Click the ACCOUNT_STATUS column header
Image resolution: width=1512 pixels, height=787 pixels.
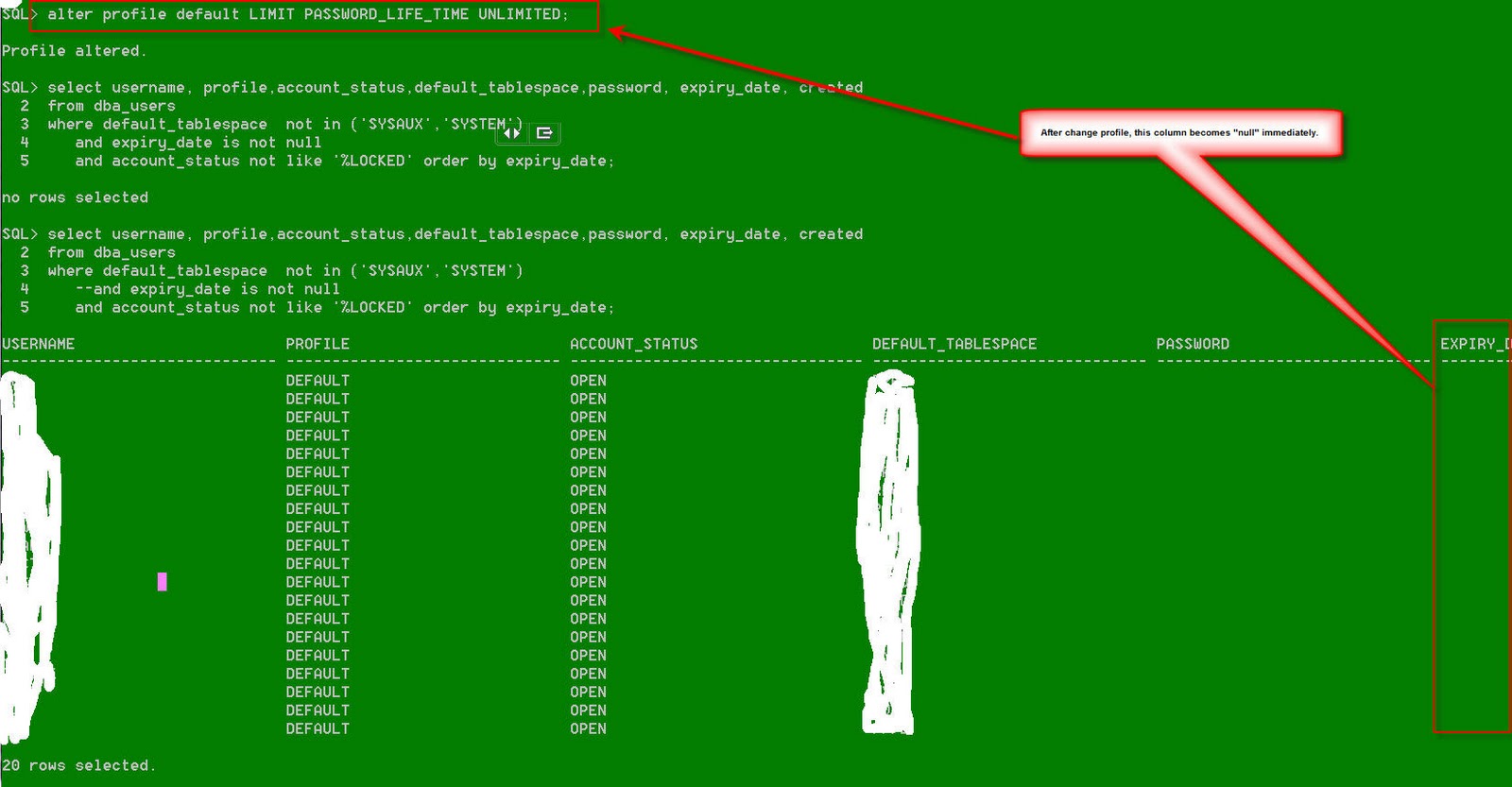(633, 344)
